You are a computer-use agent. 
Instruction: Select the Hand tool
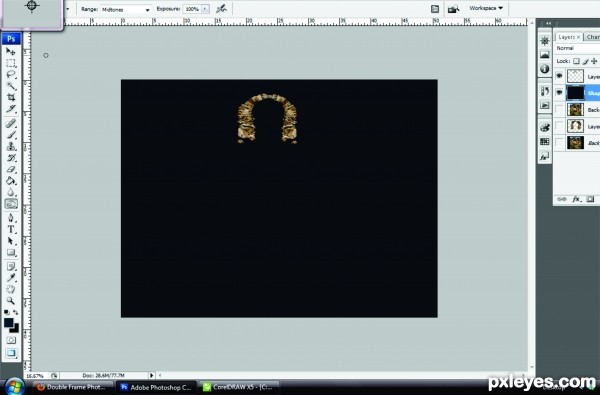point(11,289)
